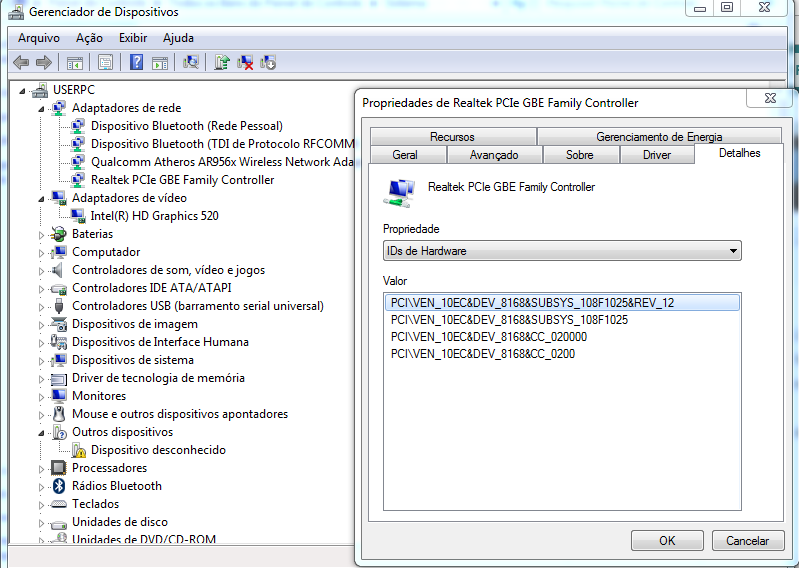Open the Properties toolbar icon

[x=105, y=63]
